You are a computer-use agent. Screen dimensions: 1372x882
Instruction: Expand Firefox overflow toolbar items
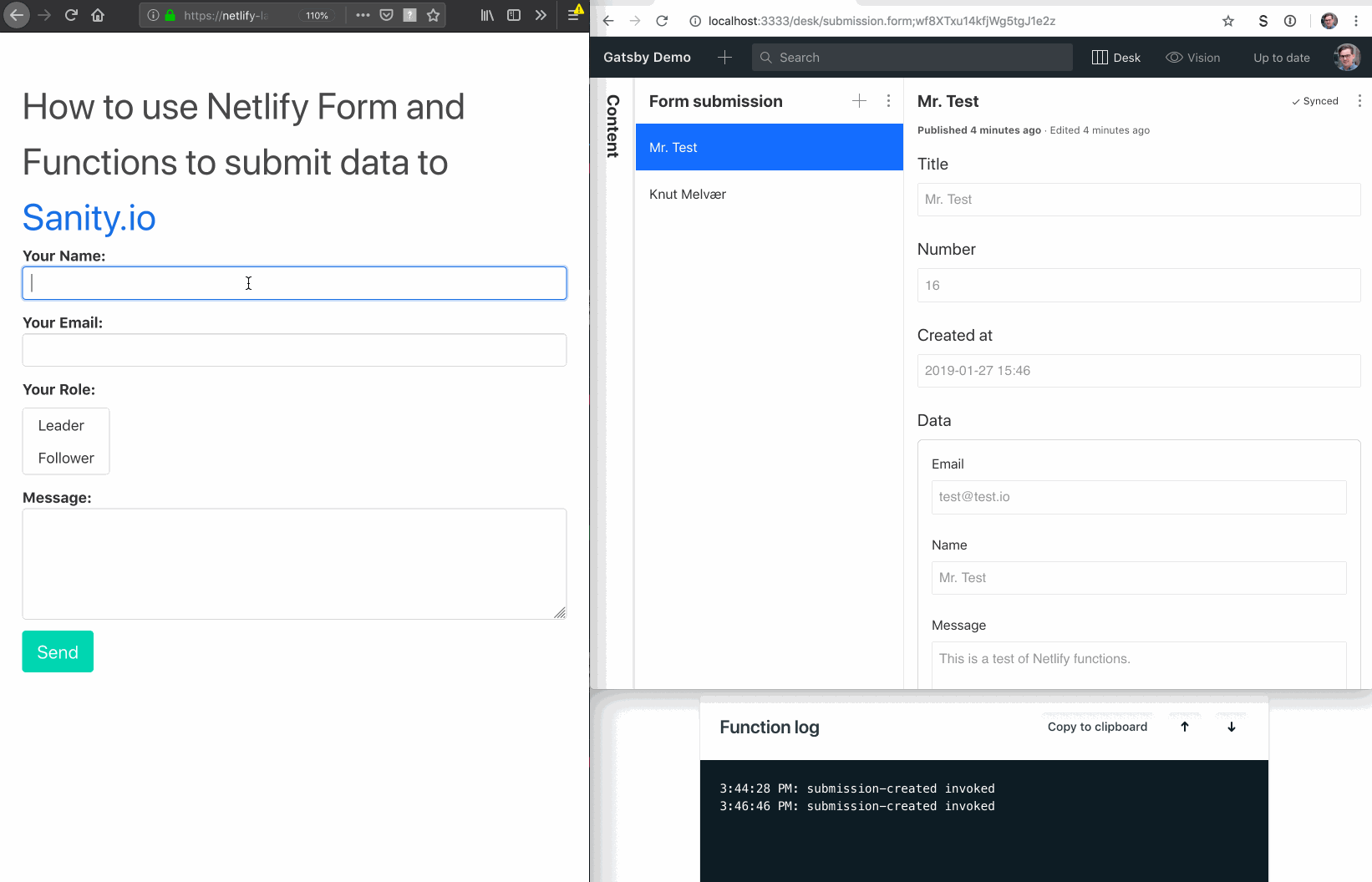pyautogui.click(x=541, y=15)
